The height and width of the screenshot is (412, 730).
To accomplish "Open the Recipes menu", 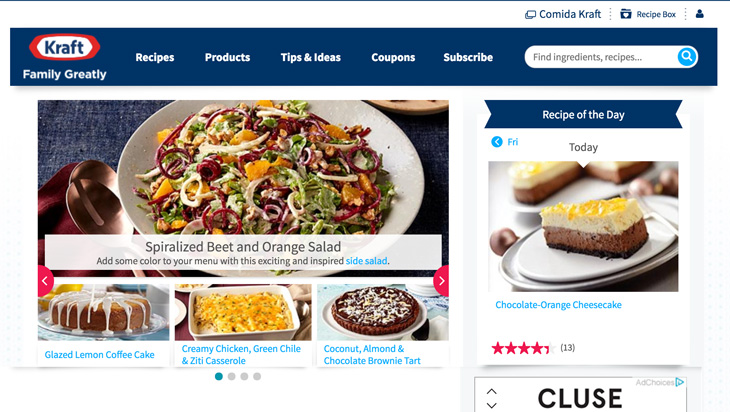I will (x=155, y=57).
